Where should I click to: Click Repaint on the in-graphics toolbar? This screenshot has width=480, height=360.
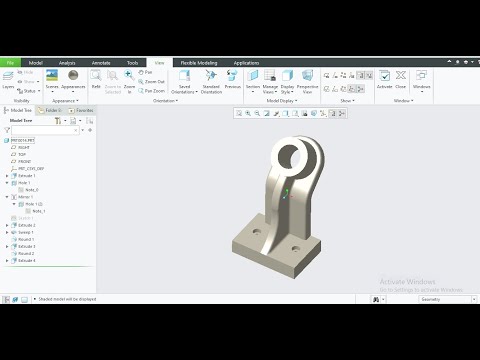267,114
